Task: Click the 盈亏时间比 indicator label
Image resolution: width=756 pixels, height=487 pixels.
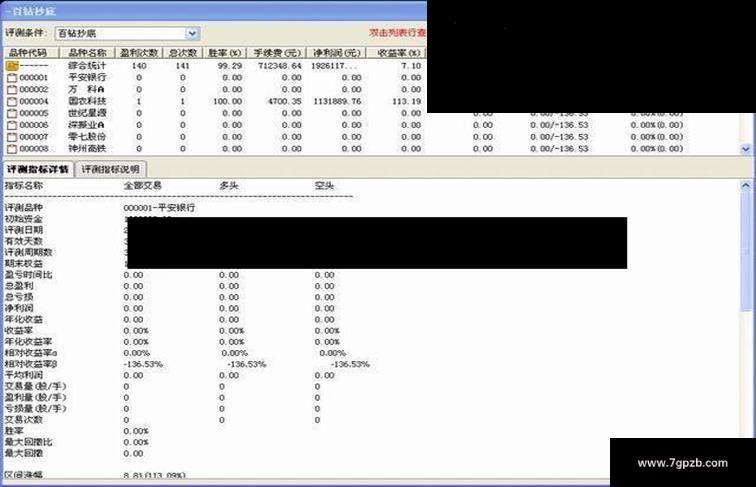Action: (28, 275)
